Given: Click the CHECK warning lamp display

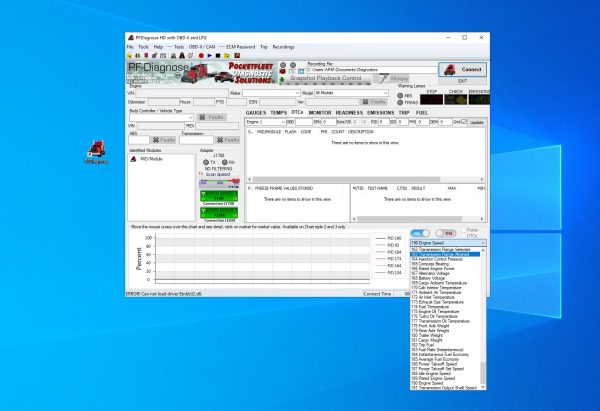Looking at the screenshot, I should [455, 99].
